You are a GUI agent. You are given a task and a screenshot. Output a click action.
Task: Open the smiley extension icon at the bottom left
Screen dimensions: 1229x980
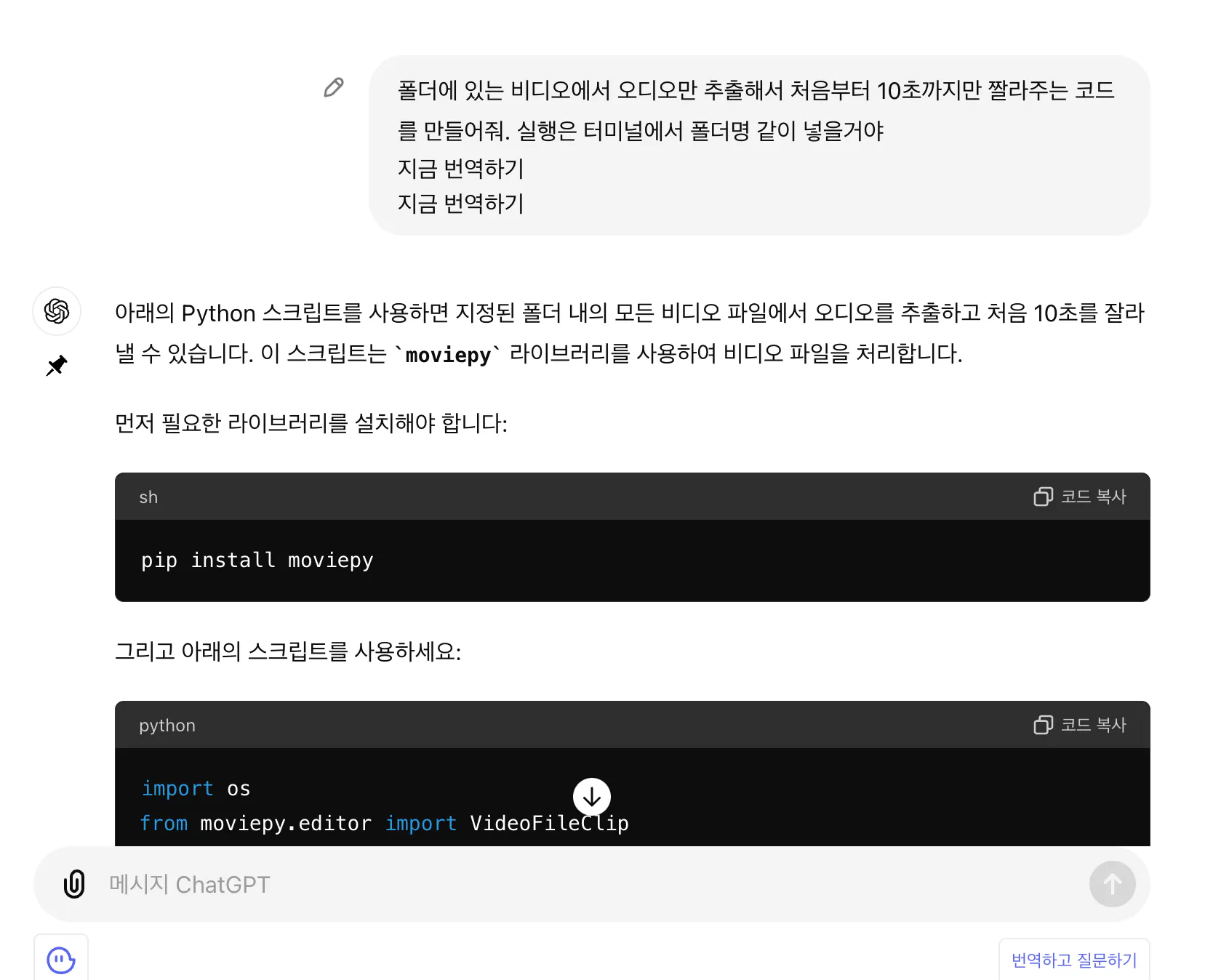61,960
